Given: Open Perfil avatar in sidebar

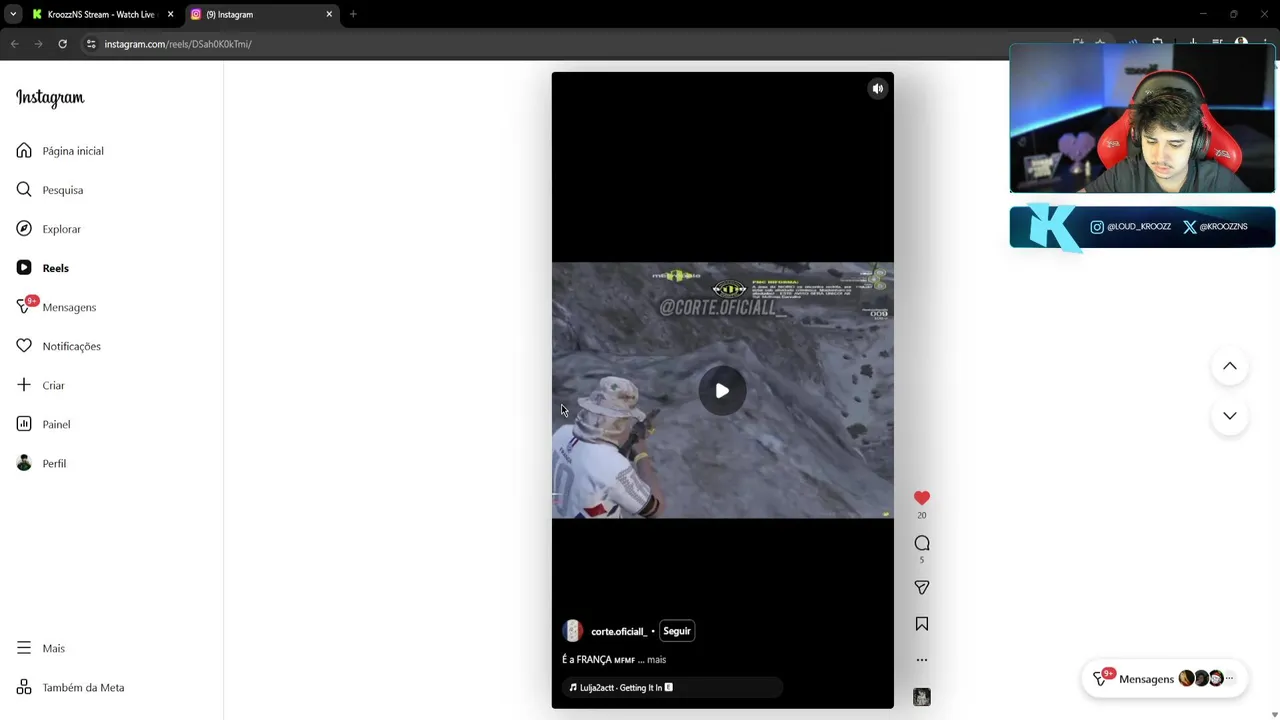Looking at the screenshot, I should 24,463.
